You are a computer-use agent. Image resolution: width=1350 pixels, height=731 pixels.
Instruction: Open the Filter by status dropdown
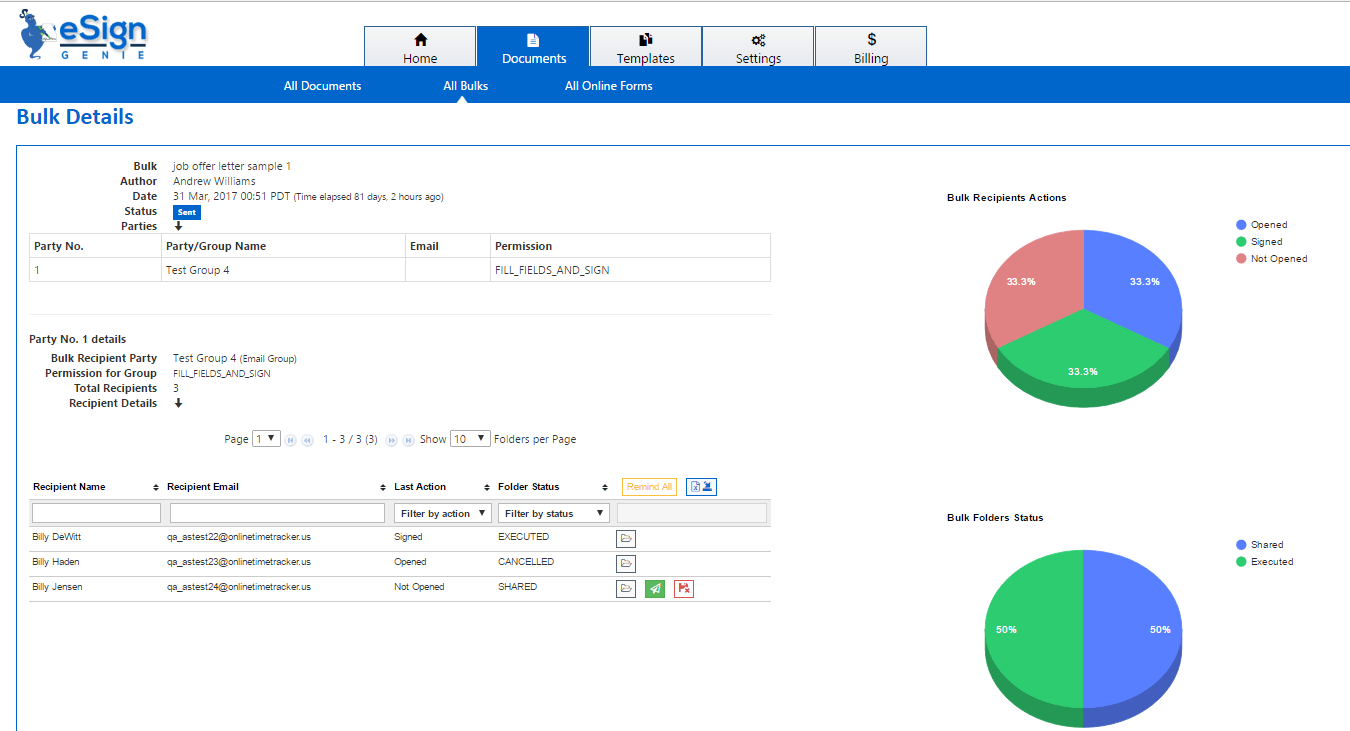click(x=553, y=512)
